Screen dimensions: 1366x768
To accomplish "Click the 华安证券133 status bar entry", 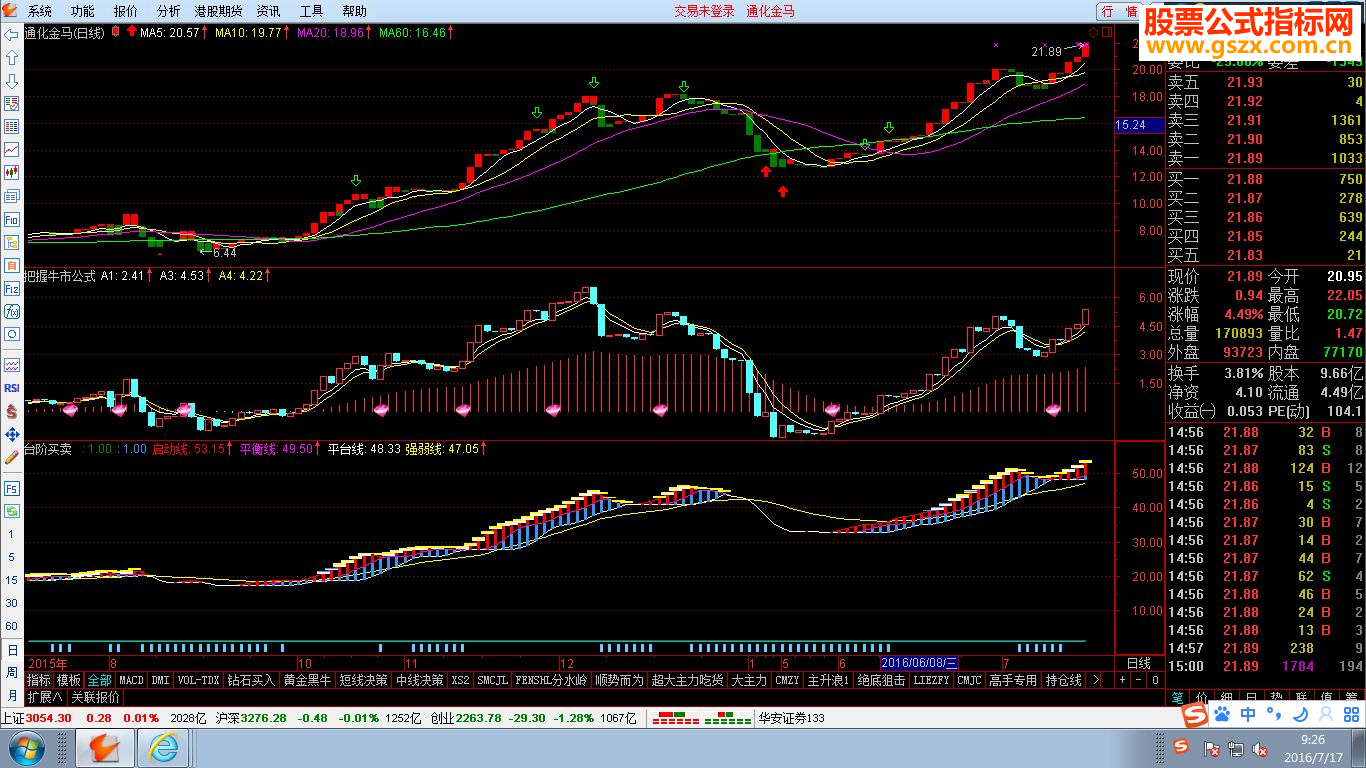I will pyautogui.click(x=791, y=718).
